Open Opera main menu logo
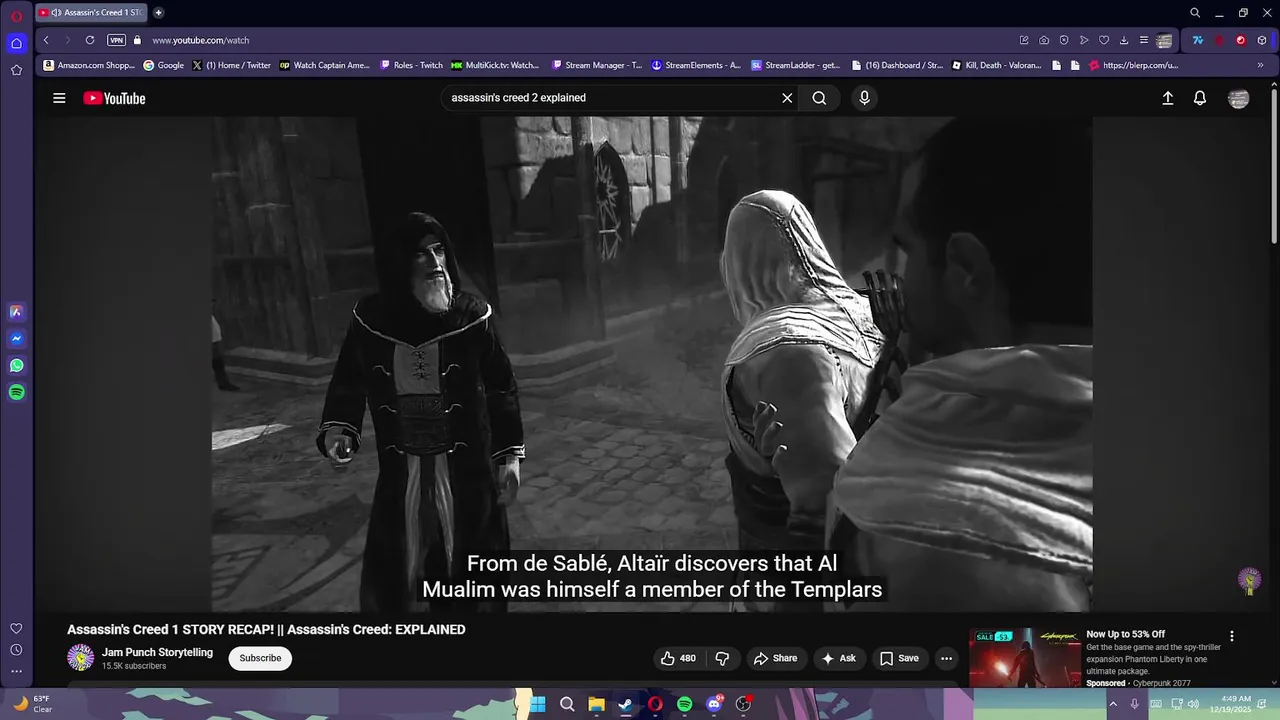 [16, 16]
